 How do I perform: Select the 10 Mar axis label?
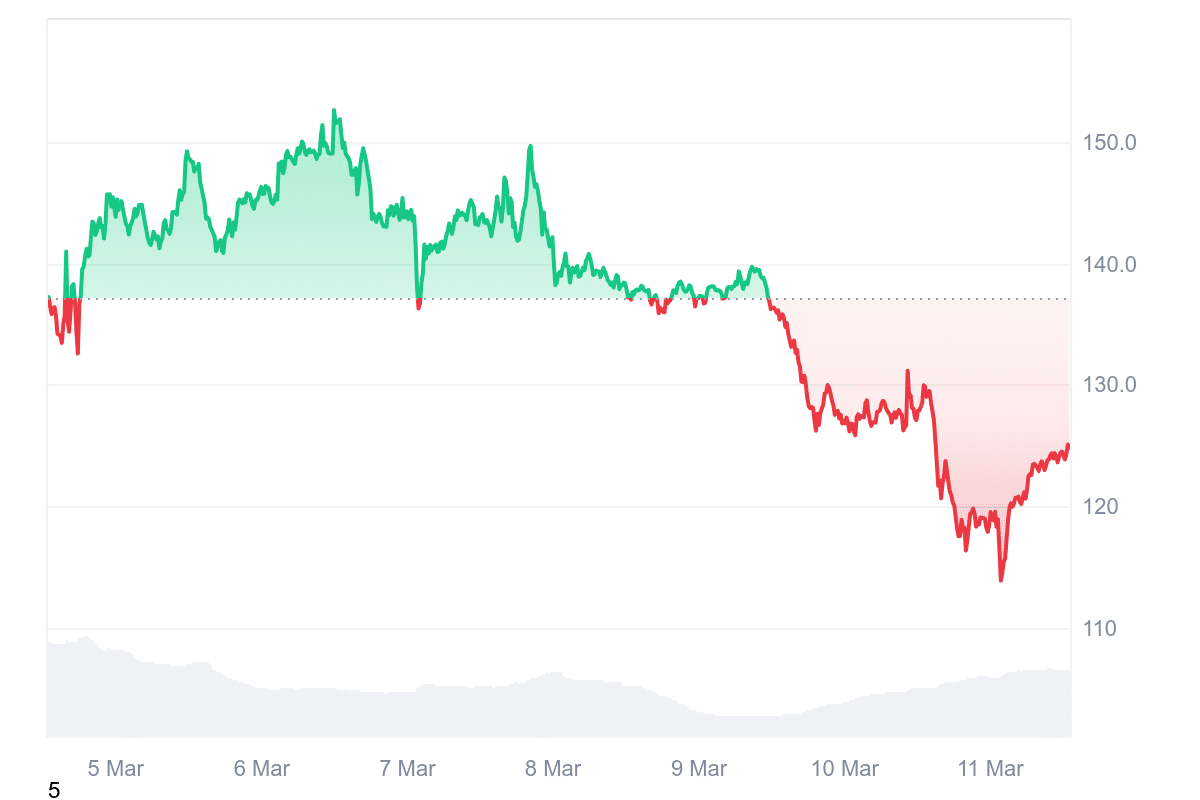(845, 768)
